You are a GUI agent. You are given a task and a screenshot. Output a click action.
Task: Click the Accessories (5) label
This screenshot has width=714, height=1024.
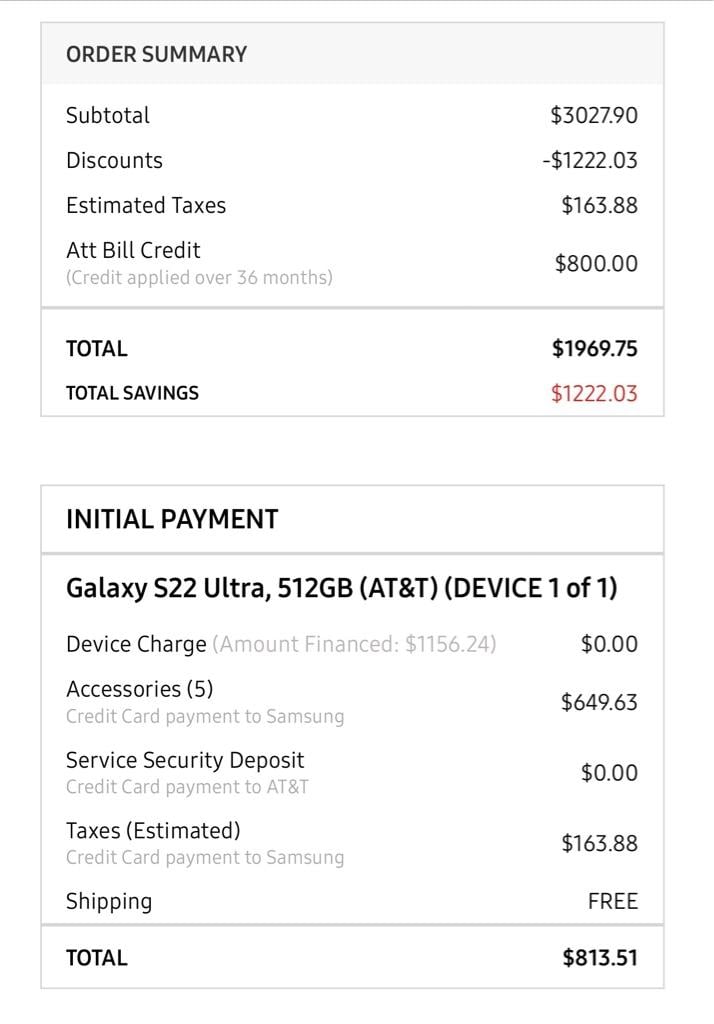click(x=139, y=689)
